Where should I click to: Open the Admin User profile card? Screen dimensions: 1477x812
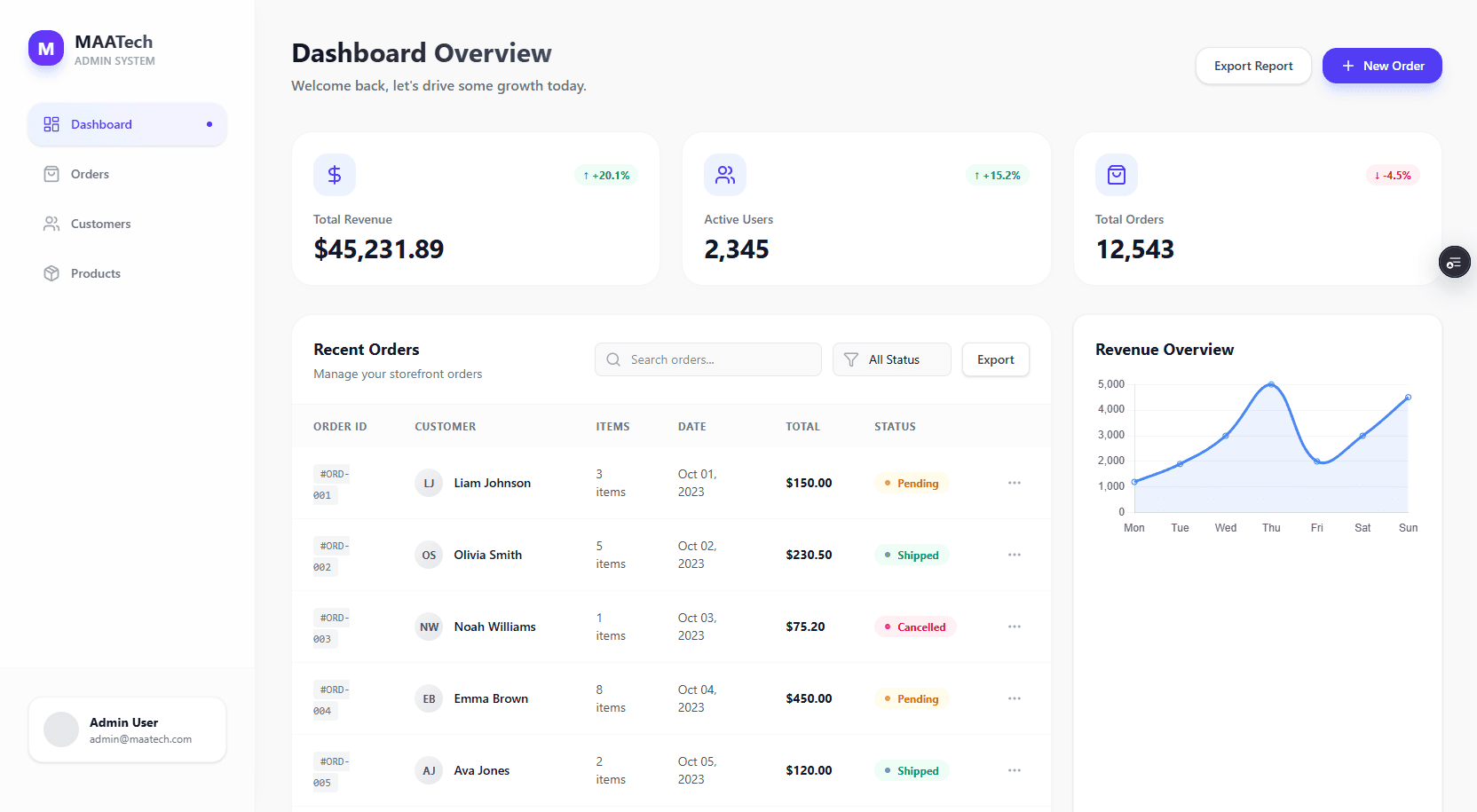pos(140,729)
